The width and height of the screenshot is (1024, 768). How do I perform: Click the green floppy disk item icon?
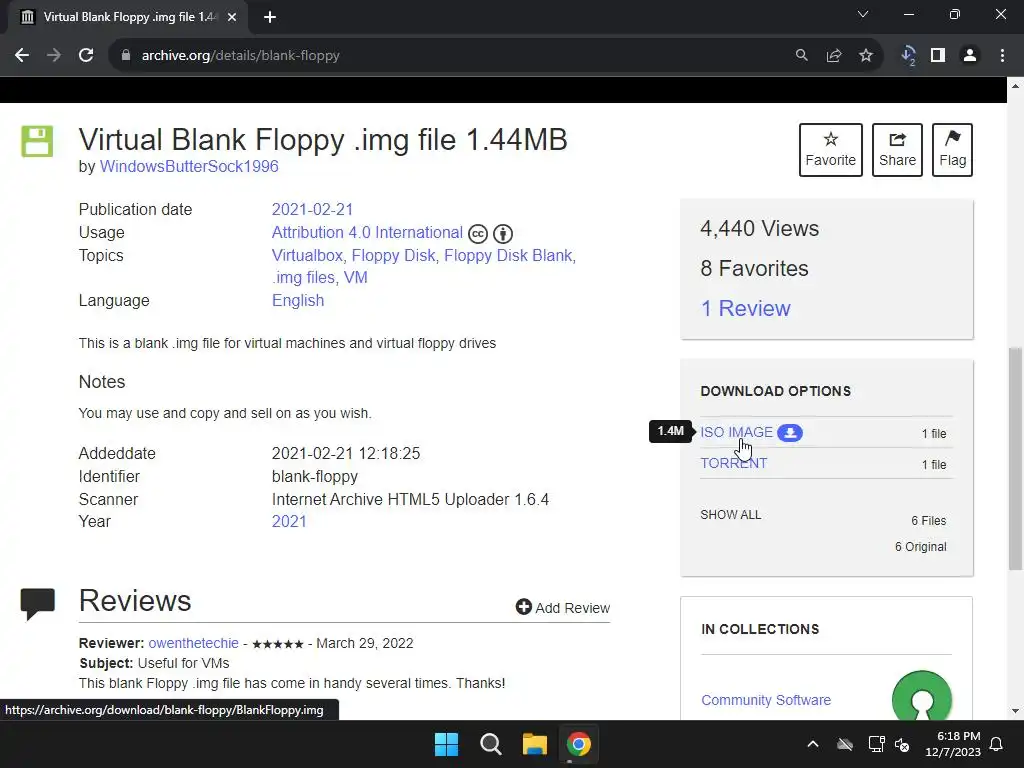pos(37,141)
